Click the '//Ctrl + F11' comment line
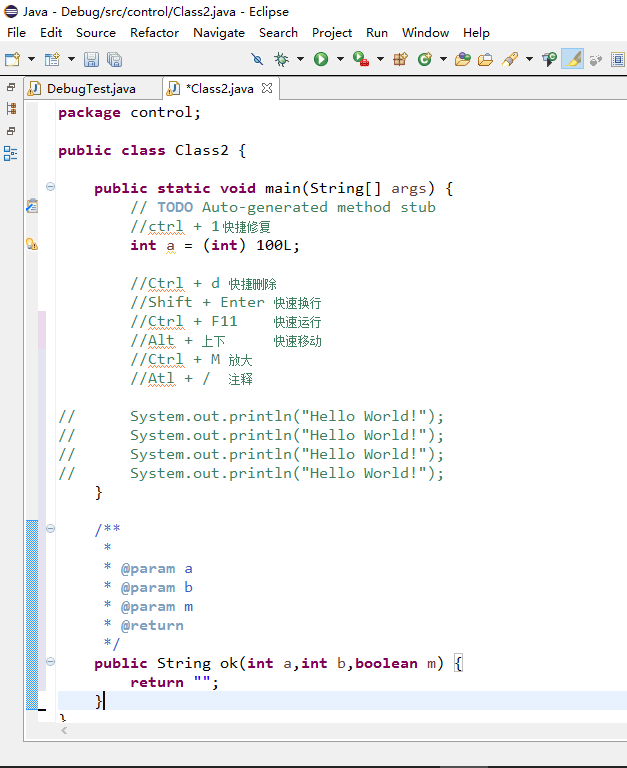Screen dimensions: 627x768 [x=226, y=322]
